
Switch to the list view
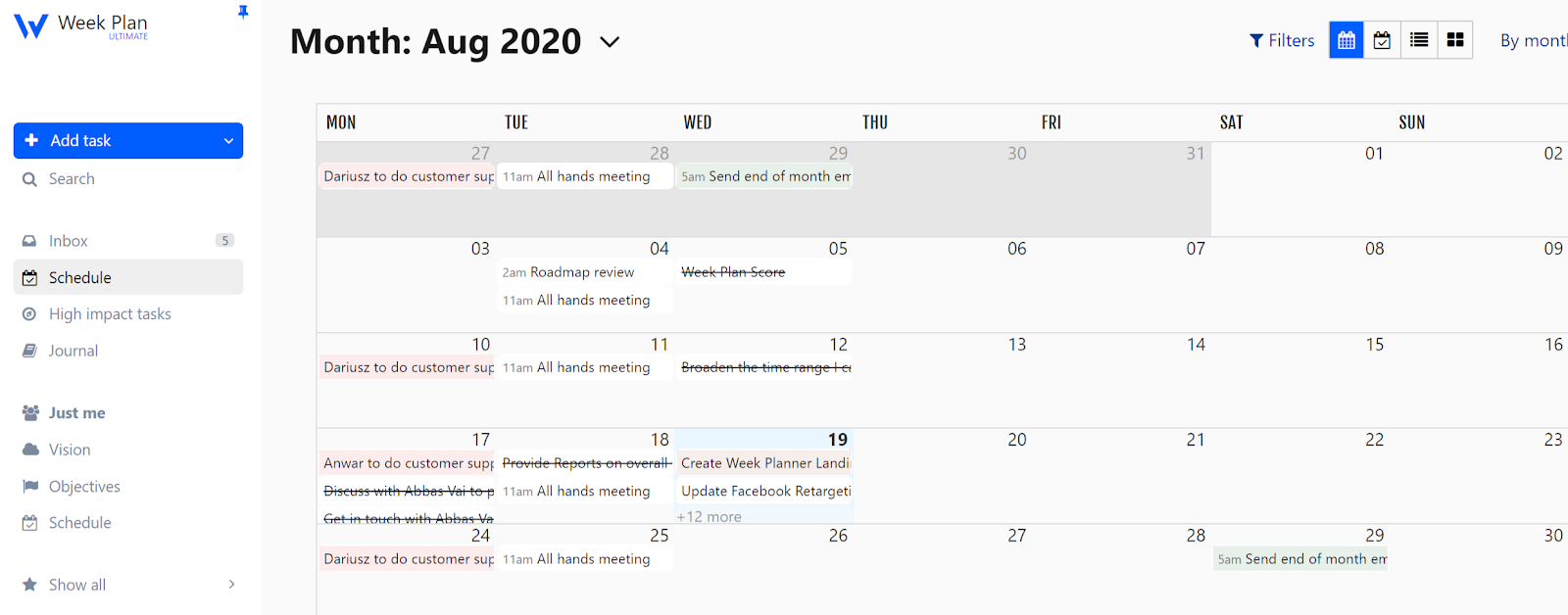[x=1419, y=40]
